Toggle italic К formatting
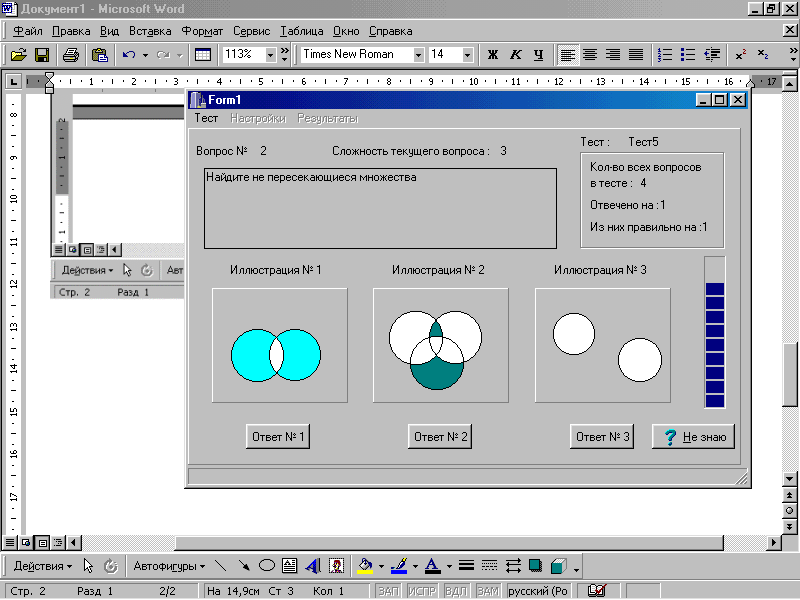Viewport: 800px width, 600px height. coord(516,55)
